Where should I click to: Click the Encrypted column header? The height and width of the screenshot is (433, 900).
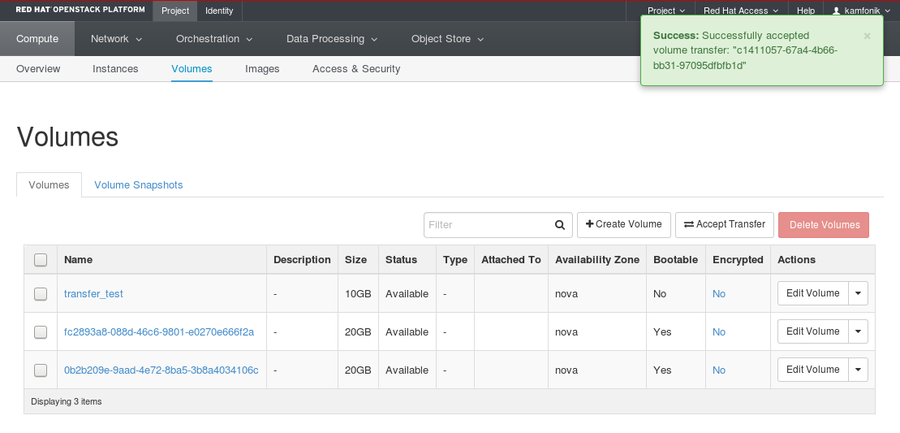click(738, 260)
